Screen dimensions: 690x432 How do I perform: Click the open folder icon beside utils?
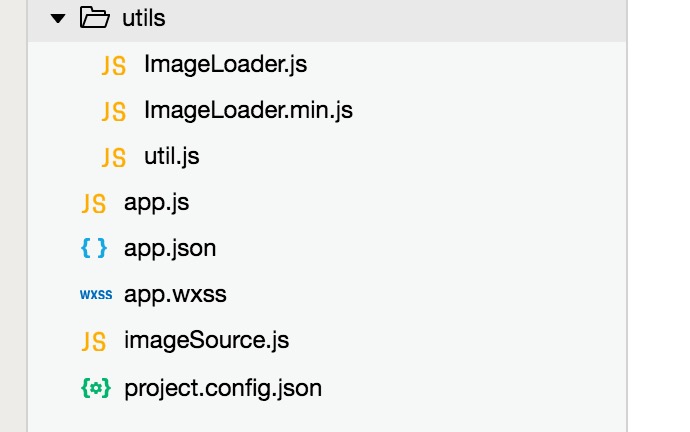(95, 18)
